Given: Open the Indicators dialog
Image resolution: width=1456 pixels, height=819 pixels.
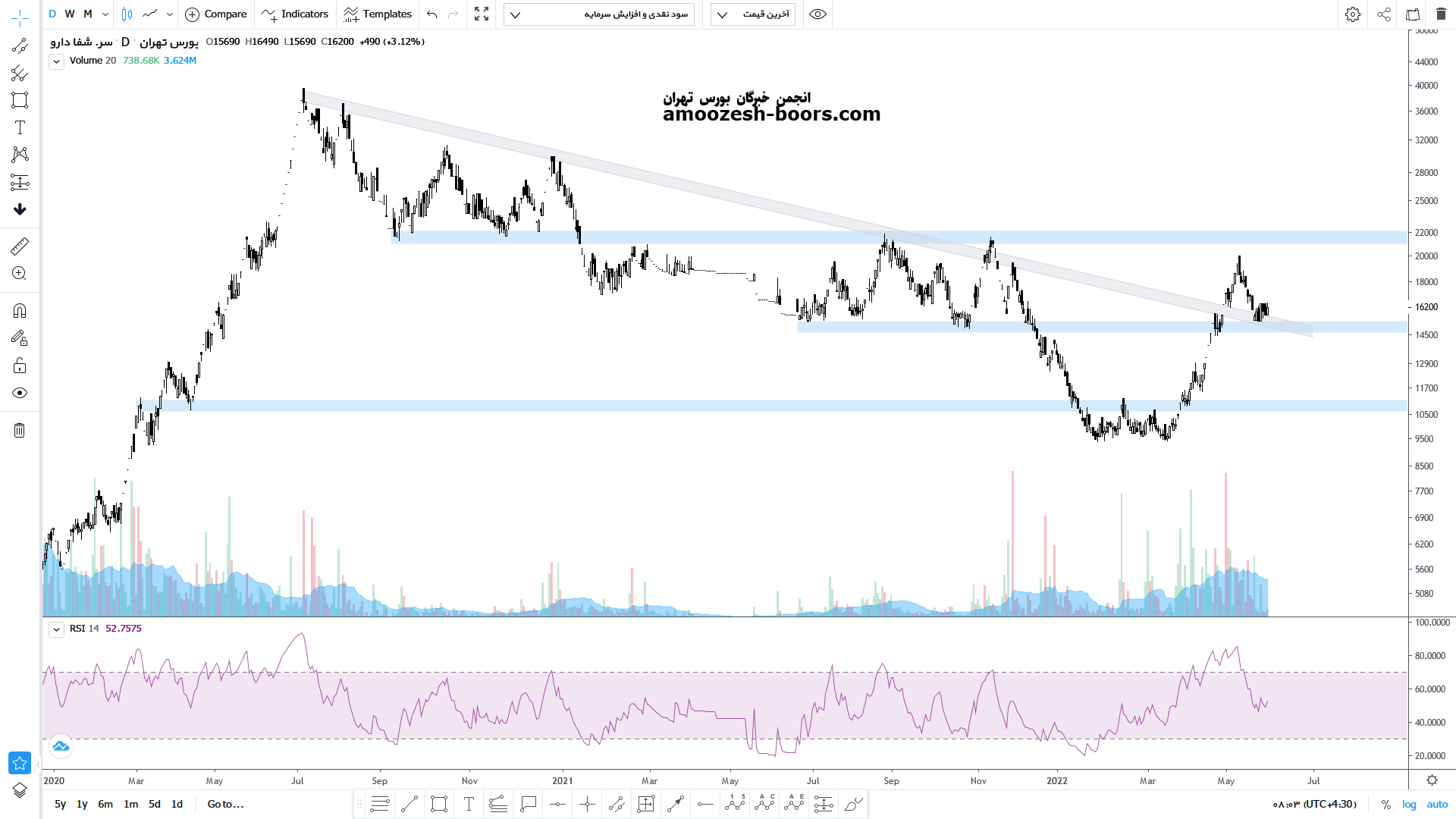Looking at the screenshot, I should [295, 14].
